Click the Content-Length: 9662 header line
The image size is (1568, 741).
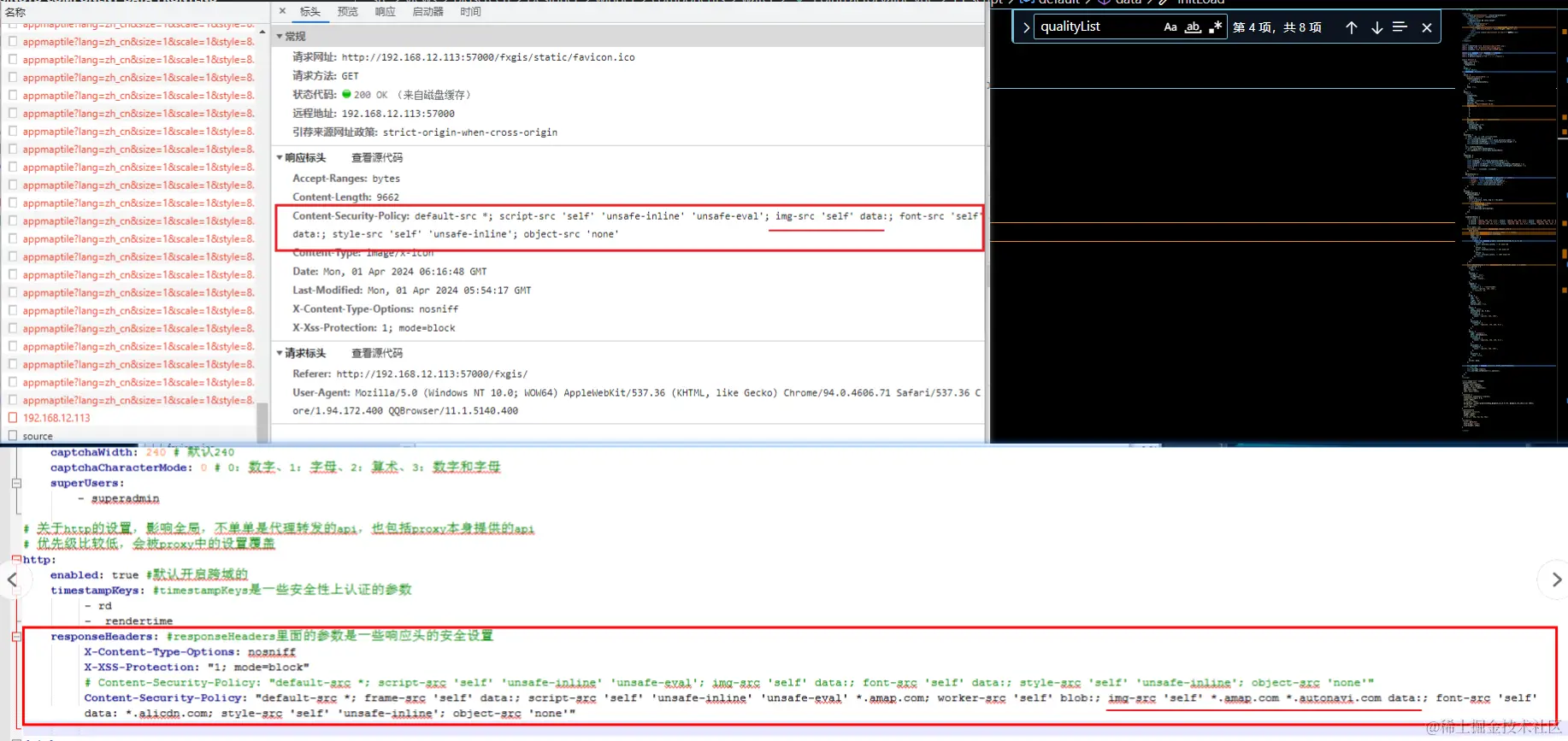(345, 197)
